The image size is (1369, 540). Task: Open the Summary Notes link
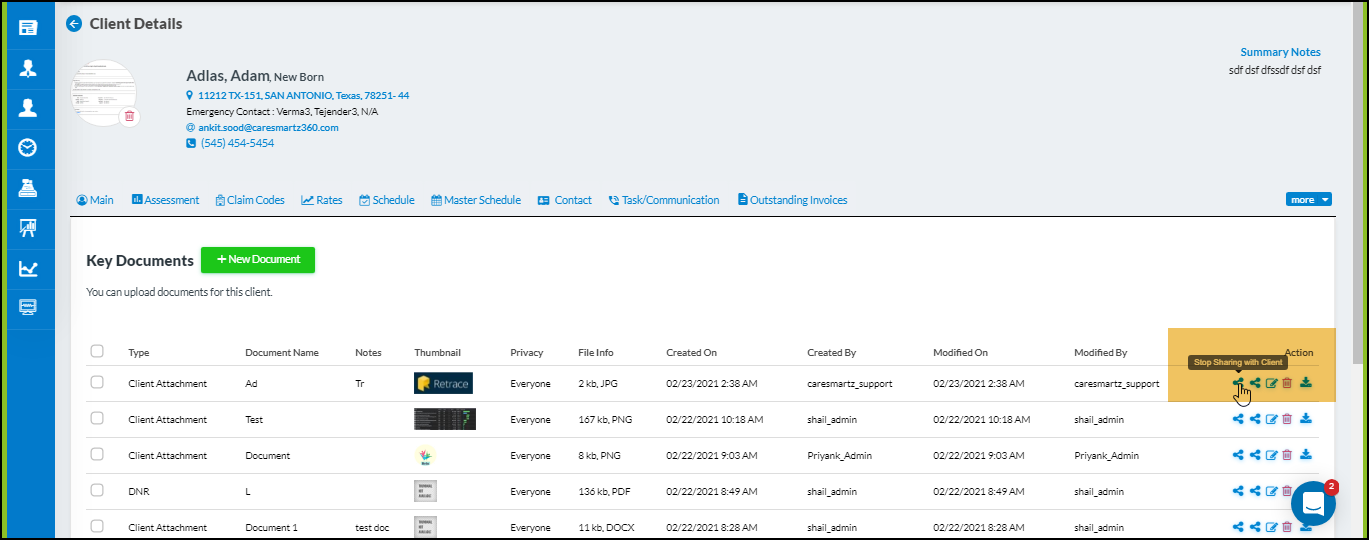(x=1280, y=52)
